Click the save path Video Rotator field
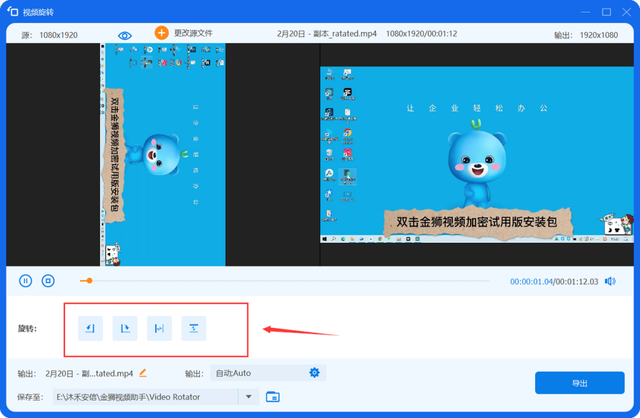Image resolution: width=640 pixels, height=418 pixels. point(145,397)
